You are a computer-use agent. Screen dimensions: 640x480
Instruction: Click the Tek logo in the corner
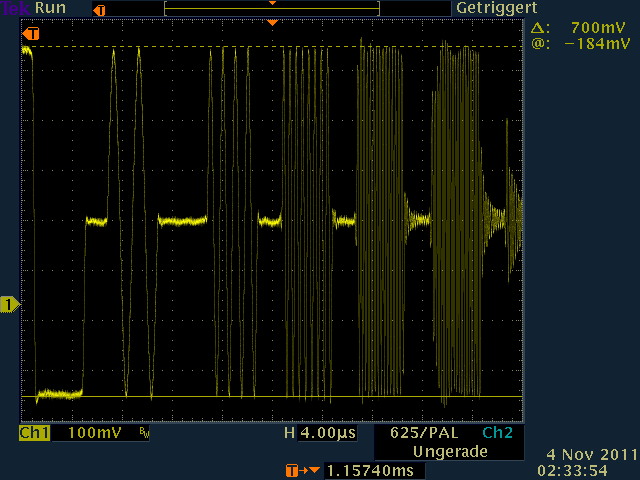pyautogui.click(x=15, y=9)
